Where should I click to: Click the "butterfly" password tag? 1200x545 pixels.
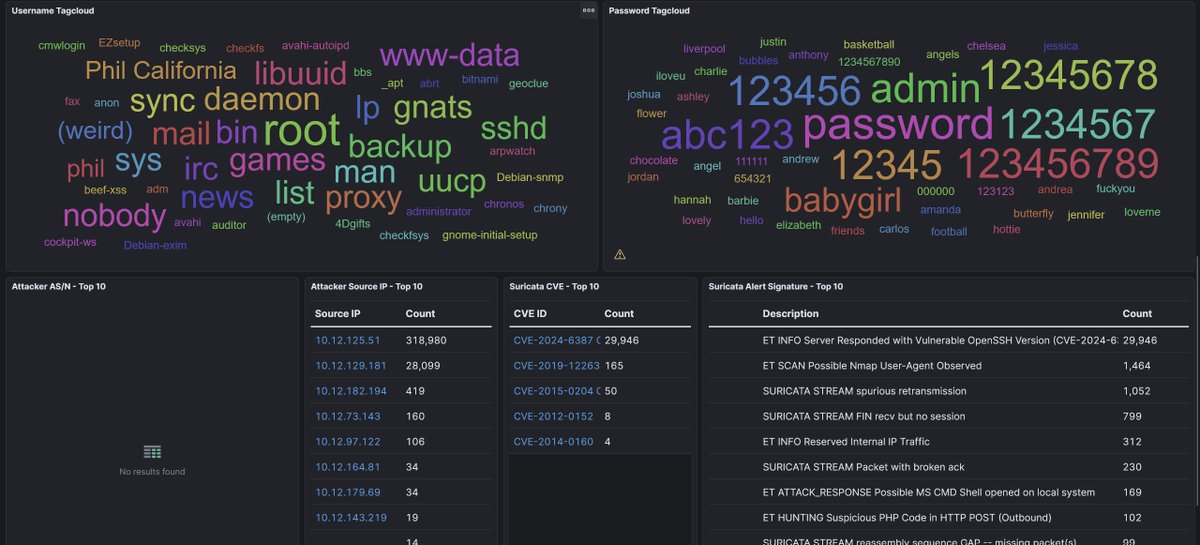pyautogui.click(x=1033, y=213)
